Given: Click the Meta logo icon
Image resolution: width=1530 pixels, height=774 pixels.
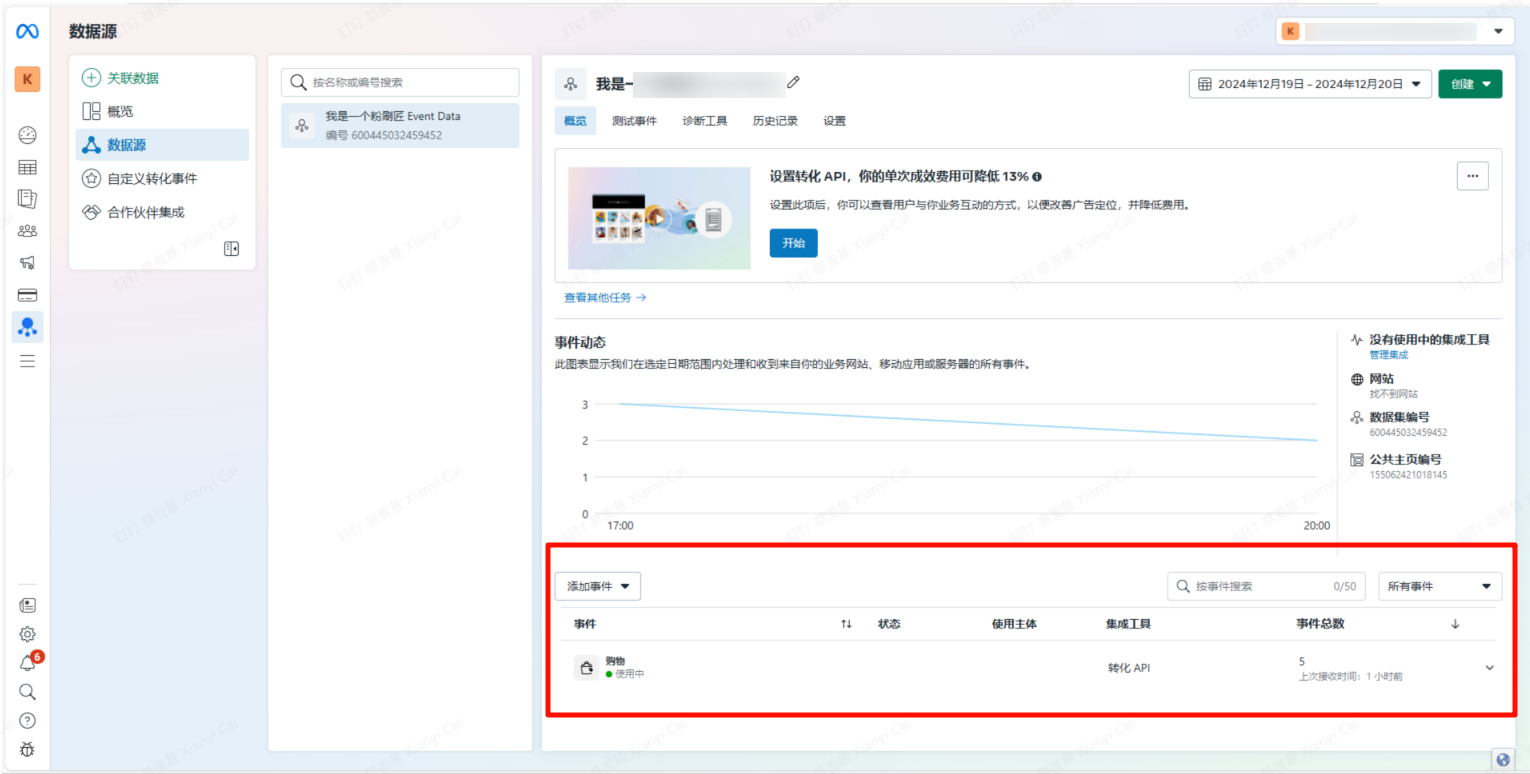Looking at the screenshot, I should [27, 31].
